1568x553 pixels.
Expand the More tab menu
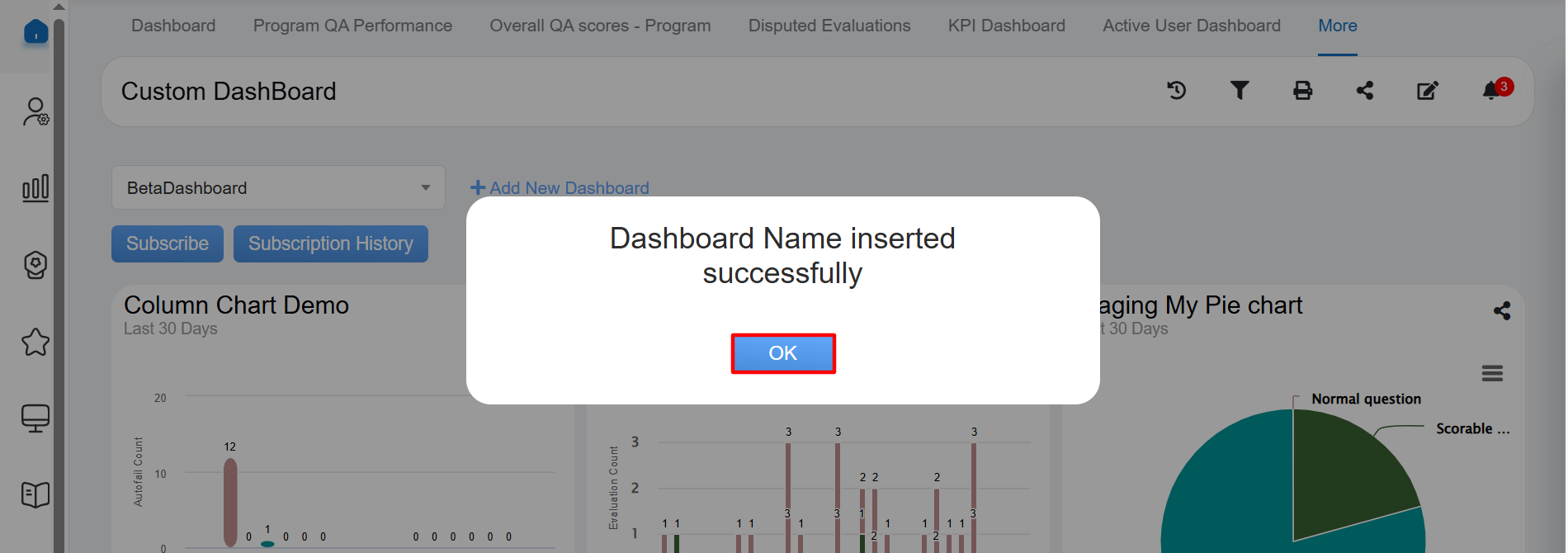point(1337,26)
